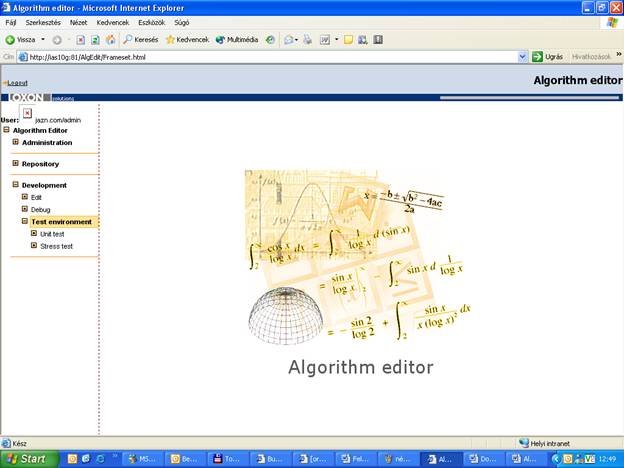624x468 pixels.
Task: Collapse the Development tree node
Action: (16, 184)
